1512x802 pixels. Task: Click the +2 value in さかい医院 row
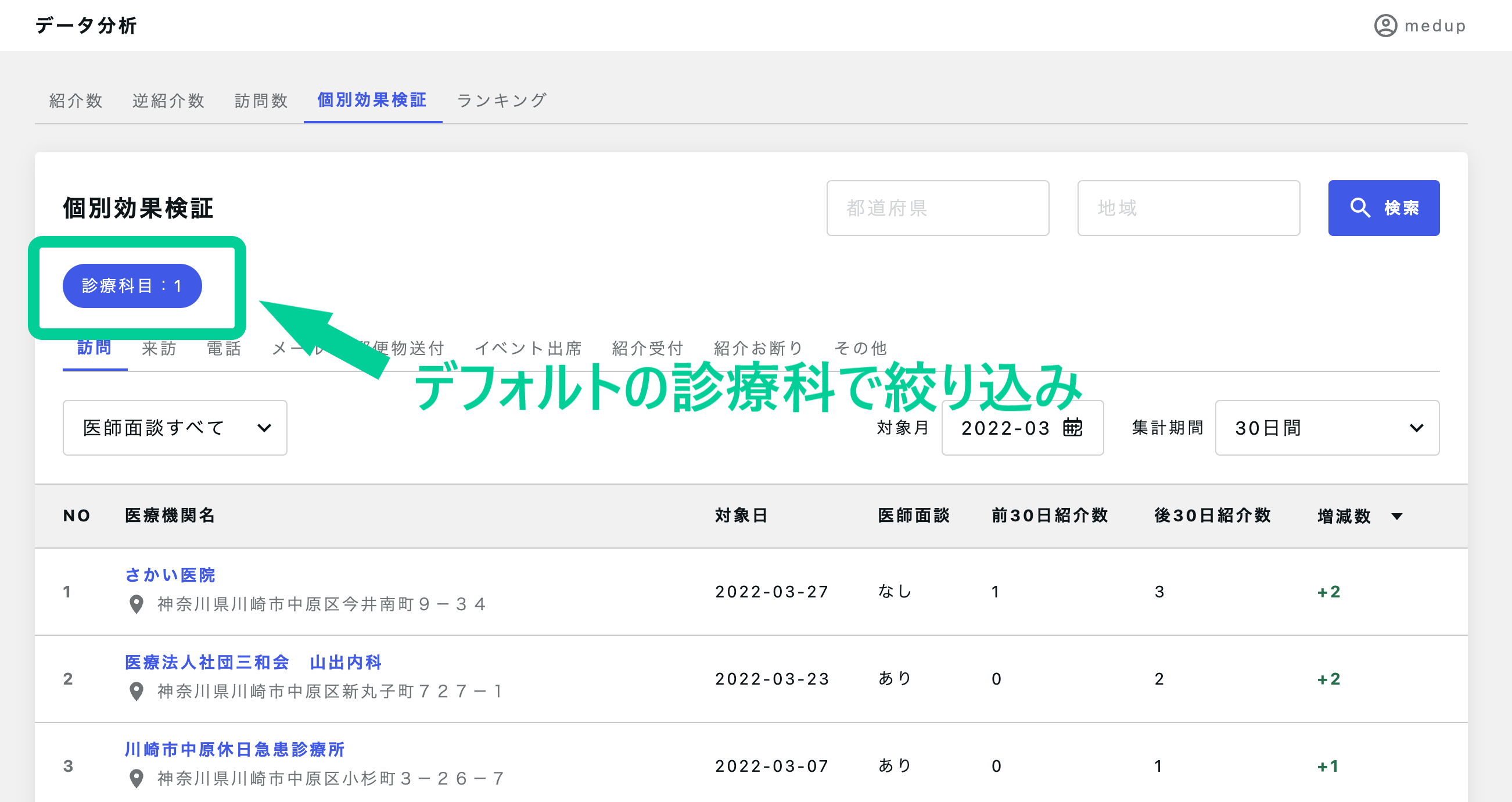pos(1328,591)
